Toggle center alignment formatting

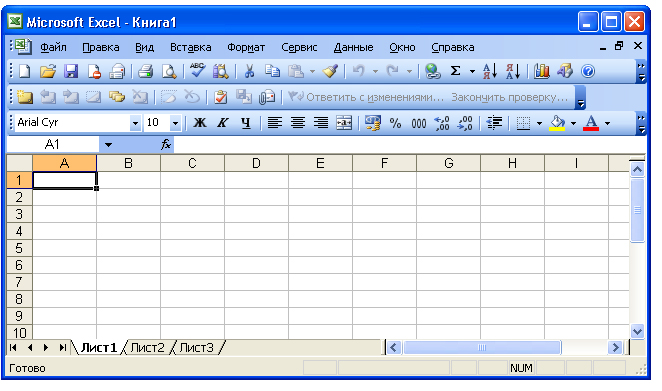298,123
